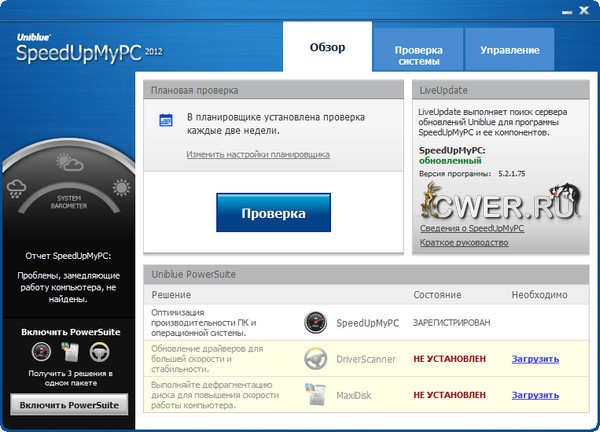Open Сведения о SpeedUpMyPC link
Screen dimensions: 600x432
[x=470, y=228]
